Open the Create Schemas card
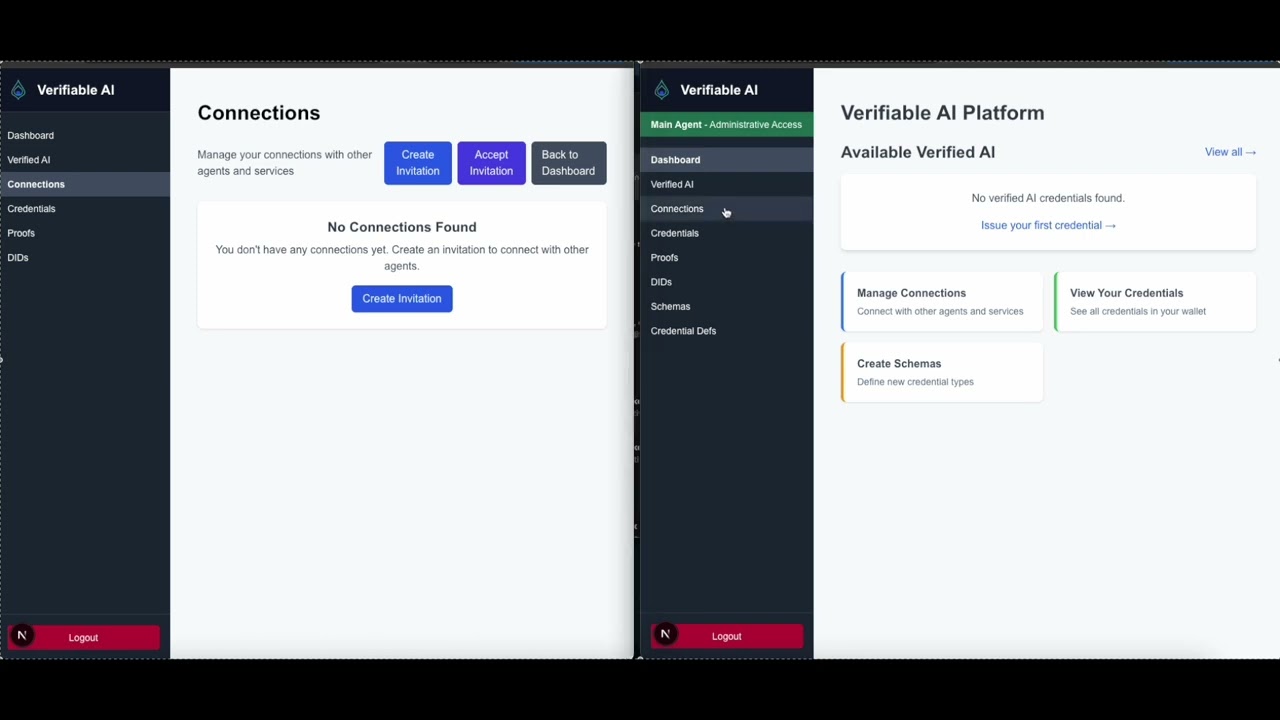Screen dimensions: 1280x720 [x=942, y=372]
